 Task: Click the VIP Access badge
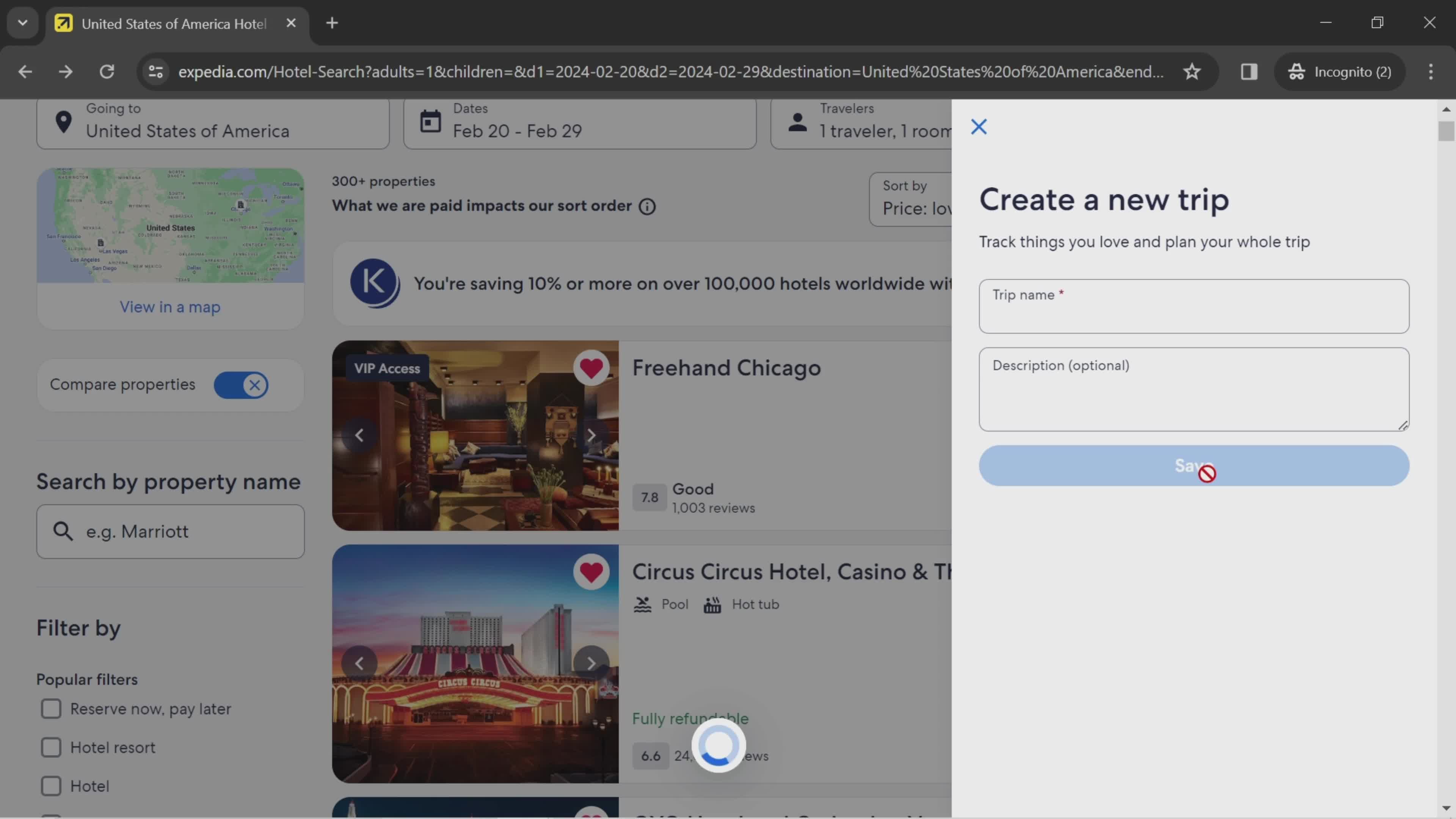(387, 369)
